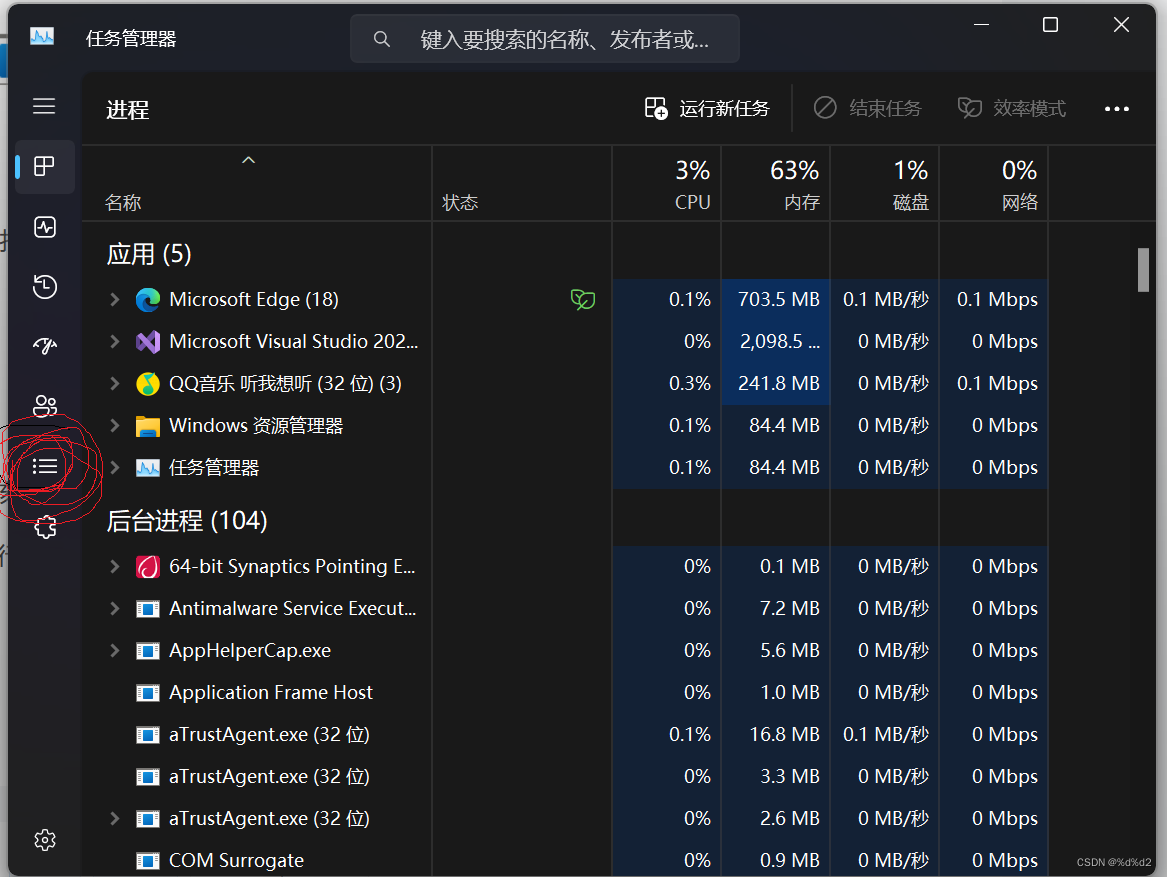Screen dimensions: 1167x877
Task: Click the Microsoft Edge 0.1 Mbps cell
Action: (x=994, y=299)
